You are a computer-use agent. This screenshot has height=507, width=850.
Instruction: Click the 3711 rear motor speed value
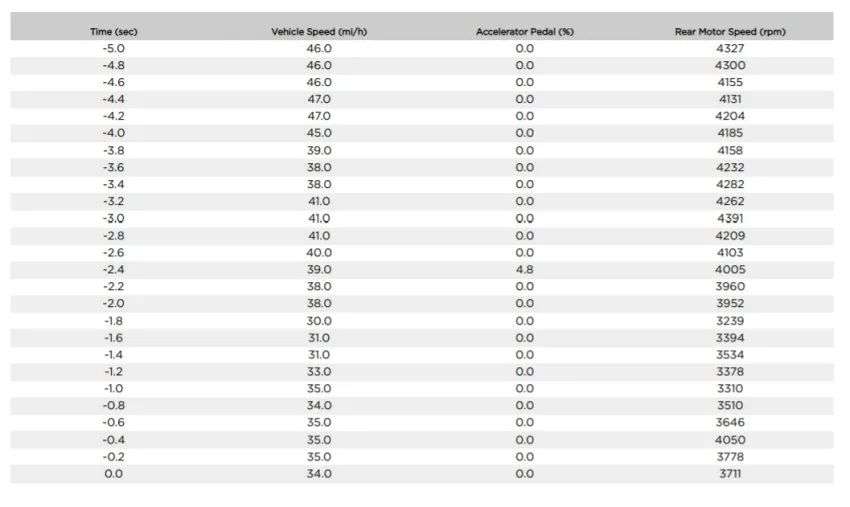tap(730, 474)
